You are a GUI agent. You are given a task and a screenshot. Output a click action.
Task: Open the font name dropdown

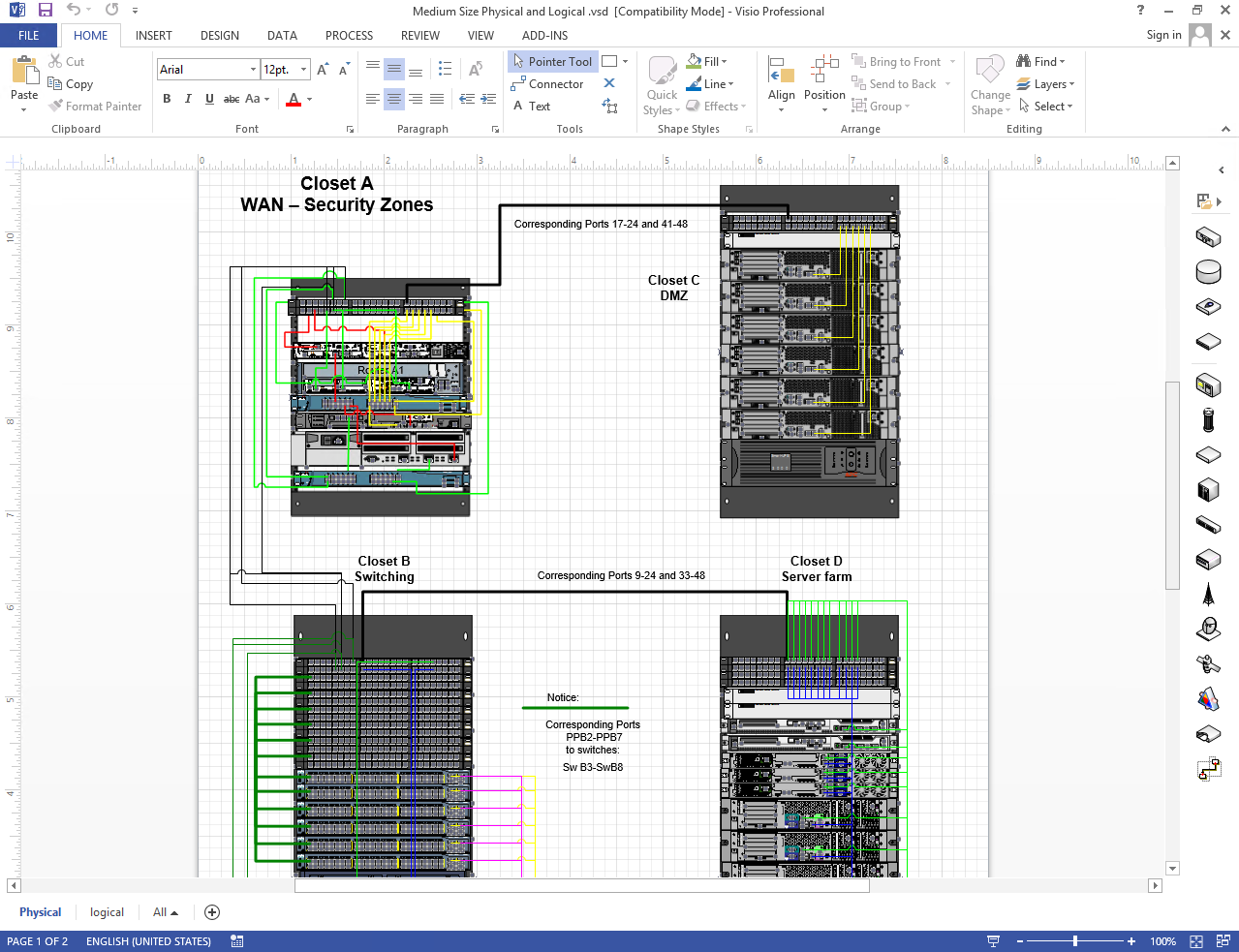tap(253, 70)
